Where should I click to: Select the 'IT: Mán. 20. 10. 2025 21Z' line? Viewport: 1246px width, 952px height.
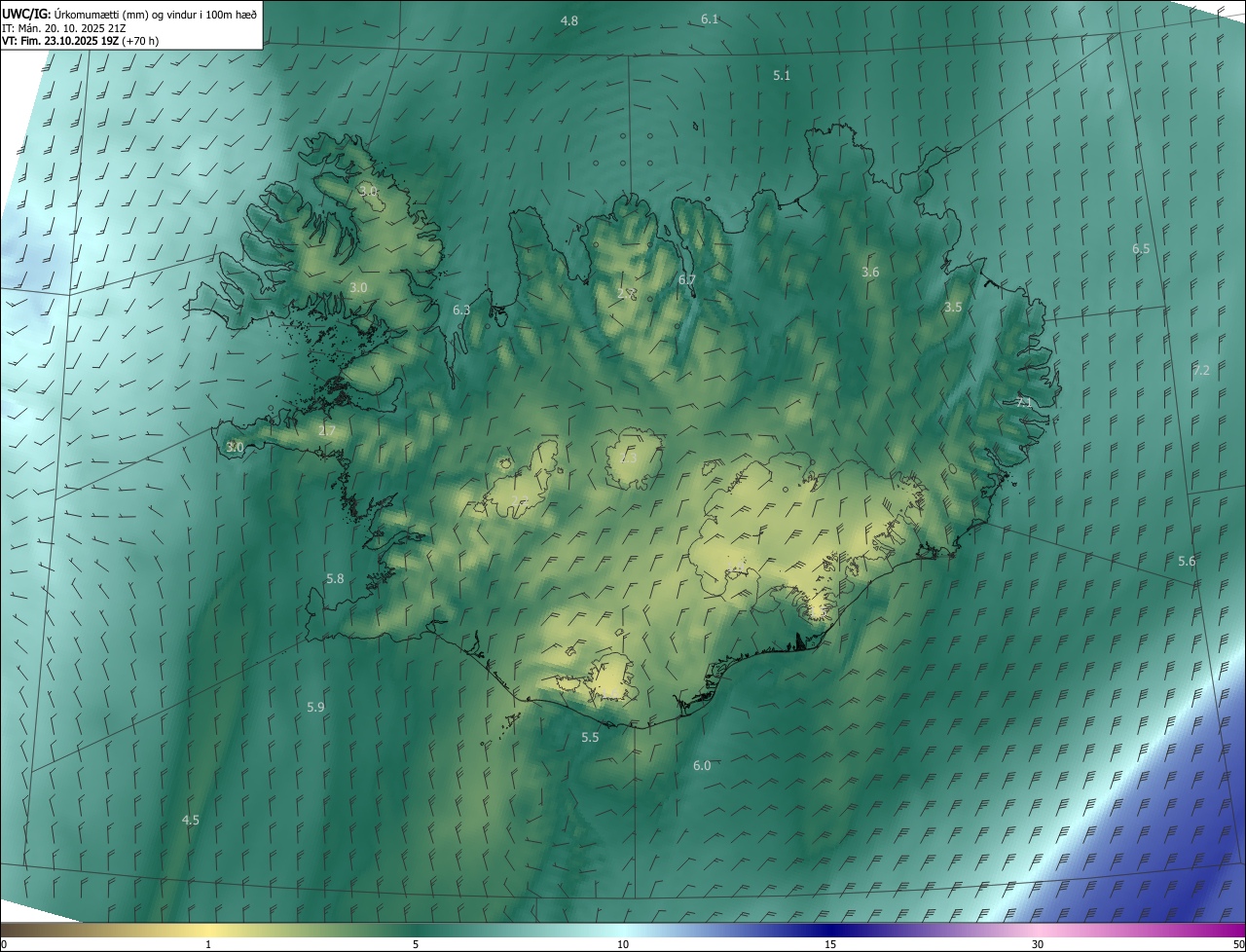point(62,28)
